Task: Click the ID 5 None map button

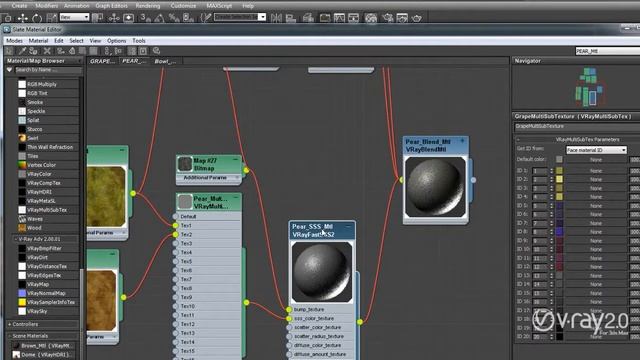Action: (596, 206)
